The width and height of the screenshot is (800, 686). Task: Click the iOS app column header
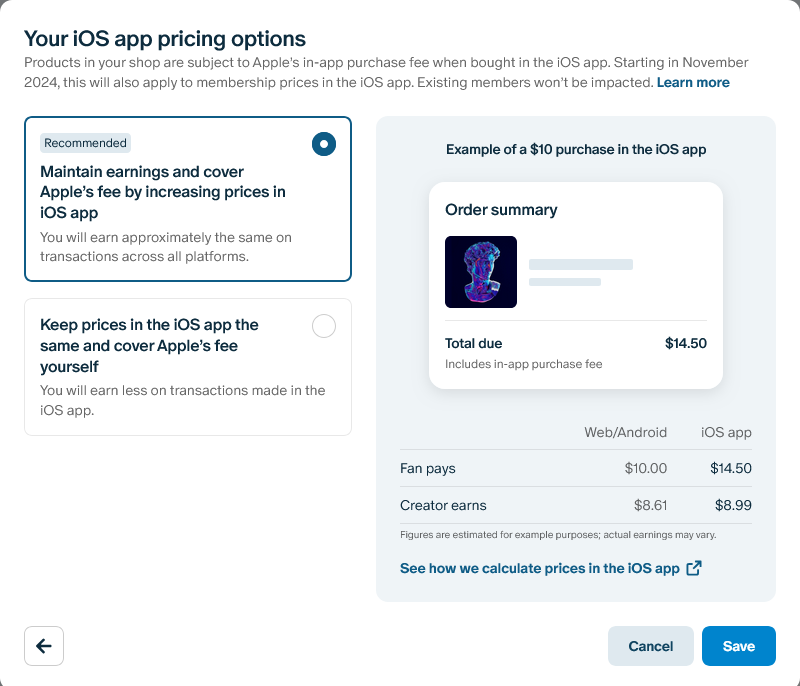(726, 433)
